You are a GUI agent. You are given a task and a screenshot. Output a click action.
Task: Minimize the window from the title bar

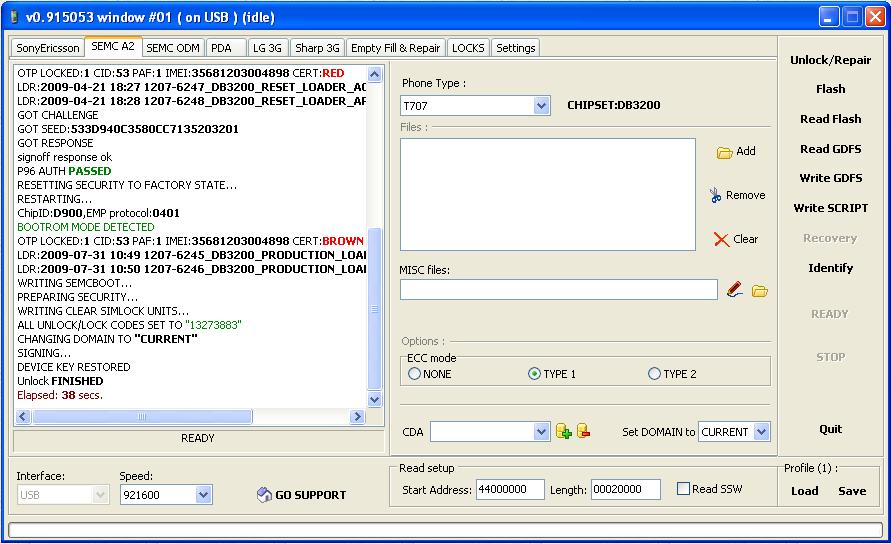pos(828,17)
